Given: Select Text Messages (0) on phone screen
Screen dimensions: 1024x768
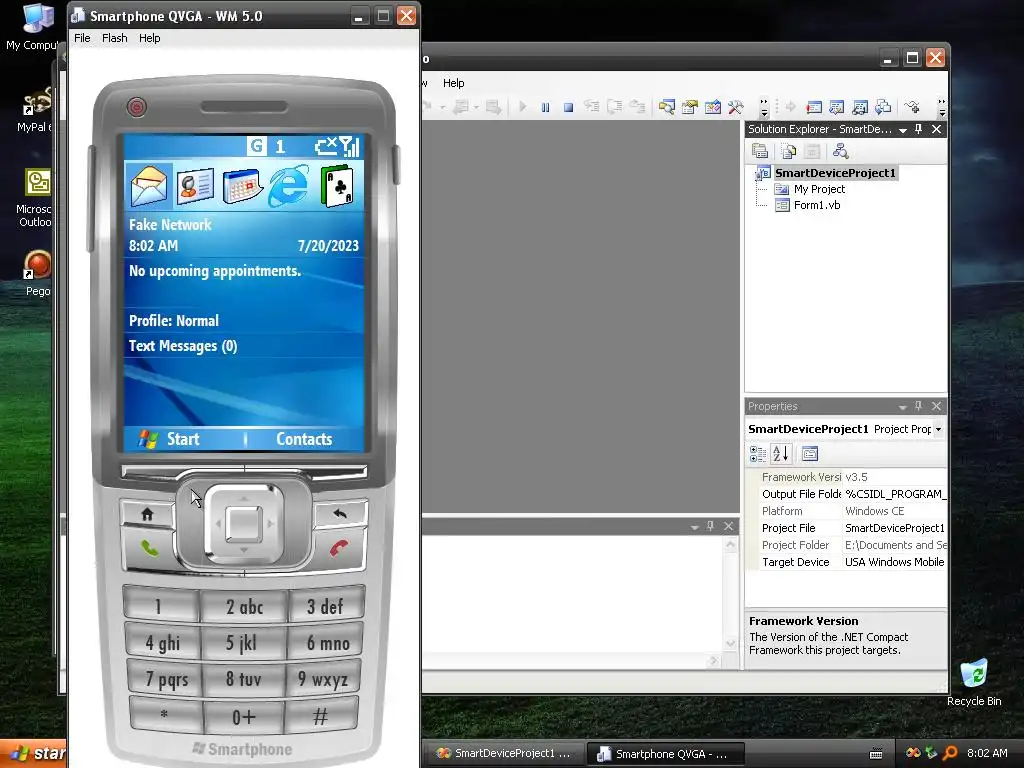Looking at the screenshot, I should click(183, 345).
